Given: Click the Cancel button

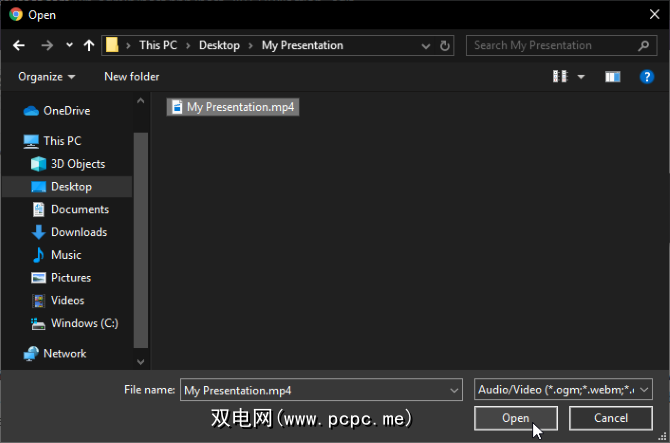Looking at the screenshot, I should [611, 418].
